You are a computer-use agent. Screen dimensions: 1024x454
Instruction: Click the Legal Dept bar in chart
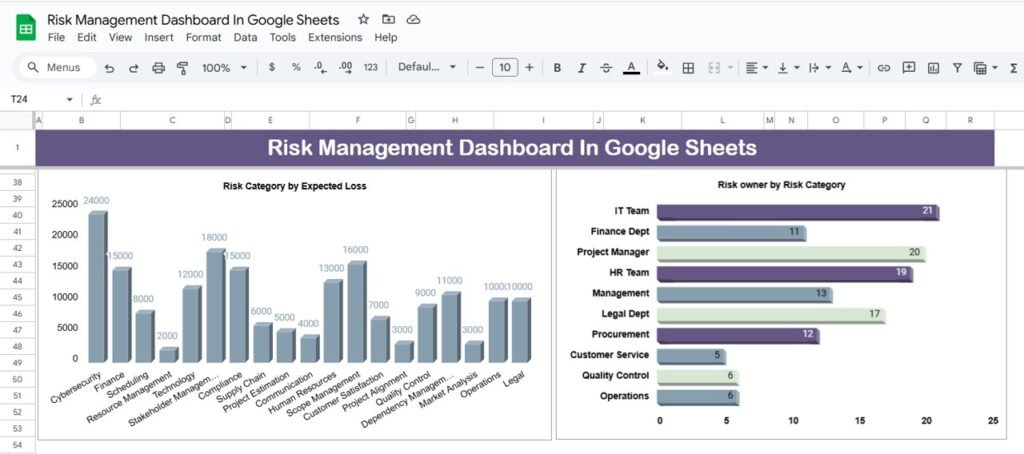point(771,315)
